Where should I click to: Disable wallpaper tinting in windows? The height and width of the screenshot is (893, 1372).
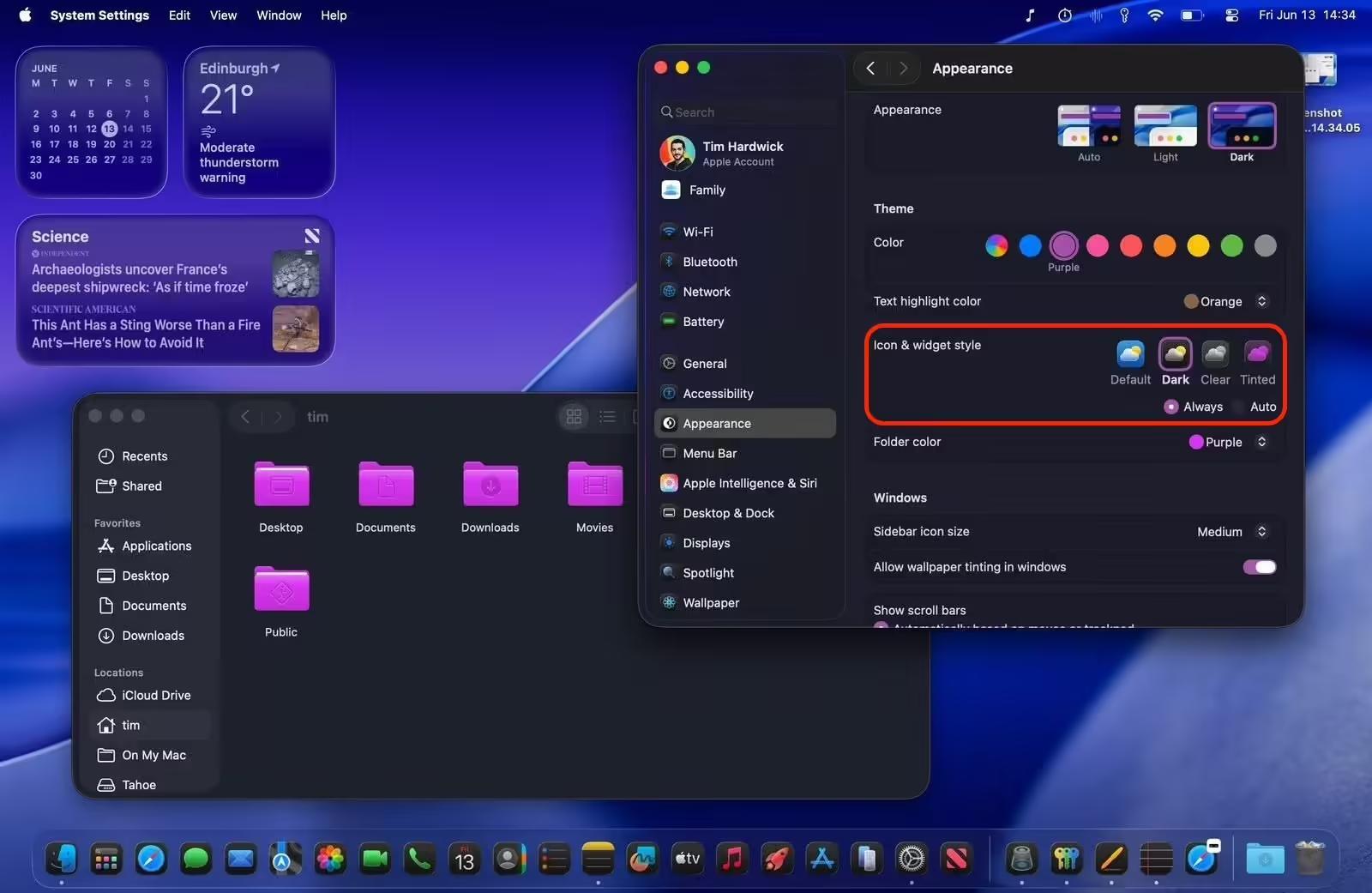tap(1259, 567)
